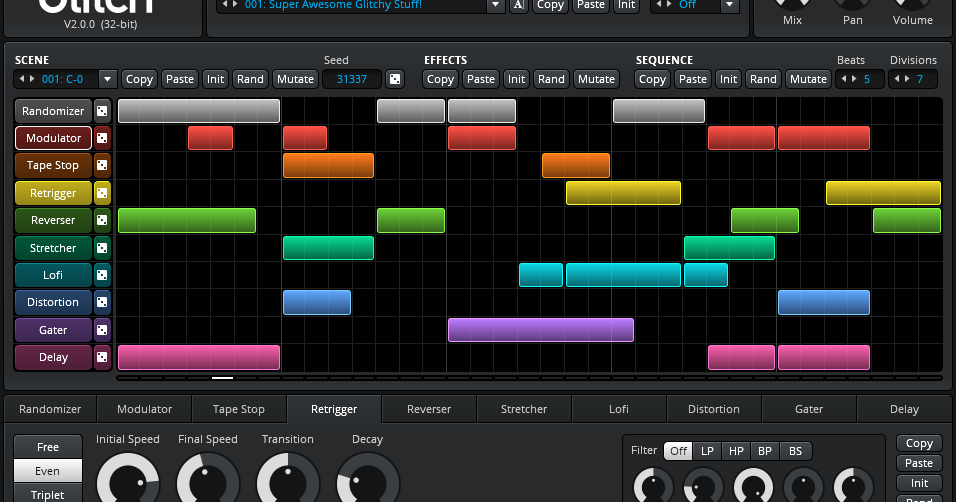Click the dice icon beside Gater
The width and height of the screenshot is (956, 502).
tap(102, 330)
